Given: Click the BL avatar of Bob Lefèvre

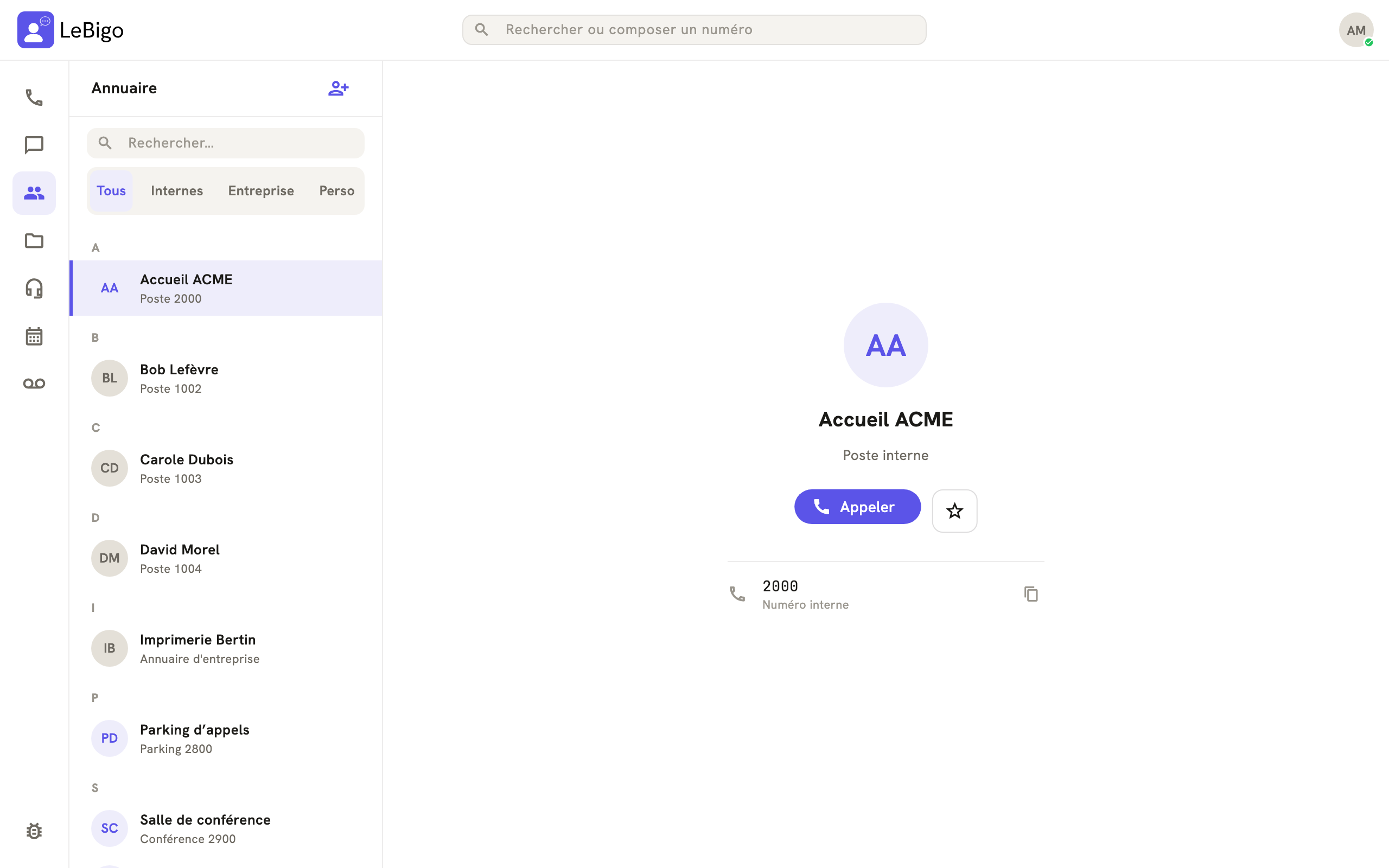Looking at the screenshot, I should 110,378.
